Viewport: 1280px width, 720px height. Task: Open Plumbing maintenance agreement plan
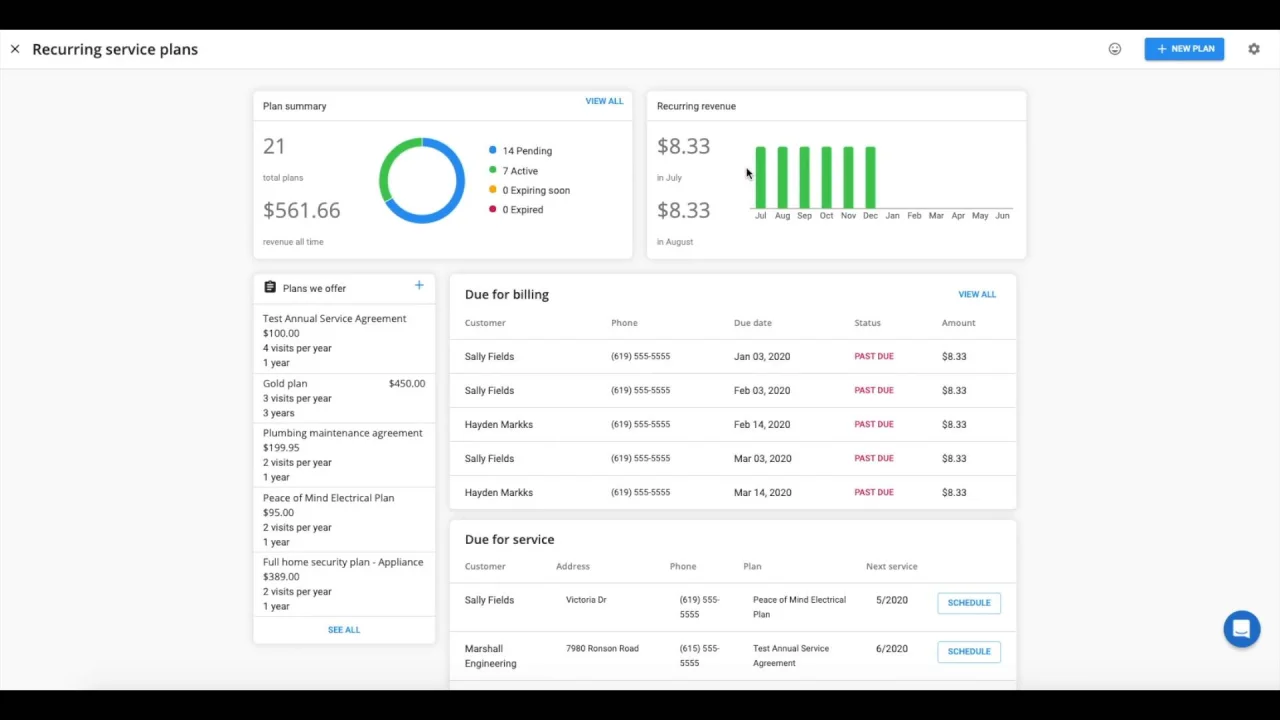coord(344,455)
